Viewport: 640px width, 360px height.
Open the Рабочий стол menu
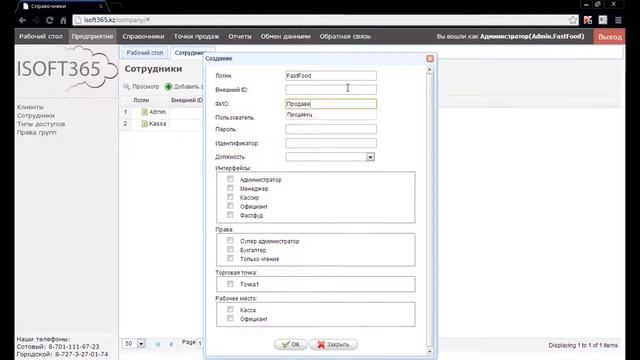point(41,36)
